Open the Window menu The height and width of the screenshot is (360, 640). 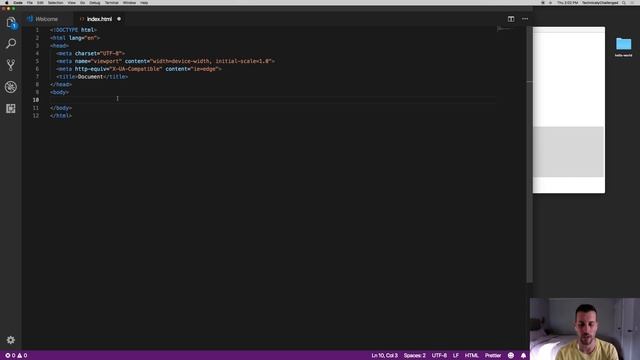[x=129, y=2]
